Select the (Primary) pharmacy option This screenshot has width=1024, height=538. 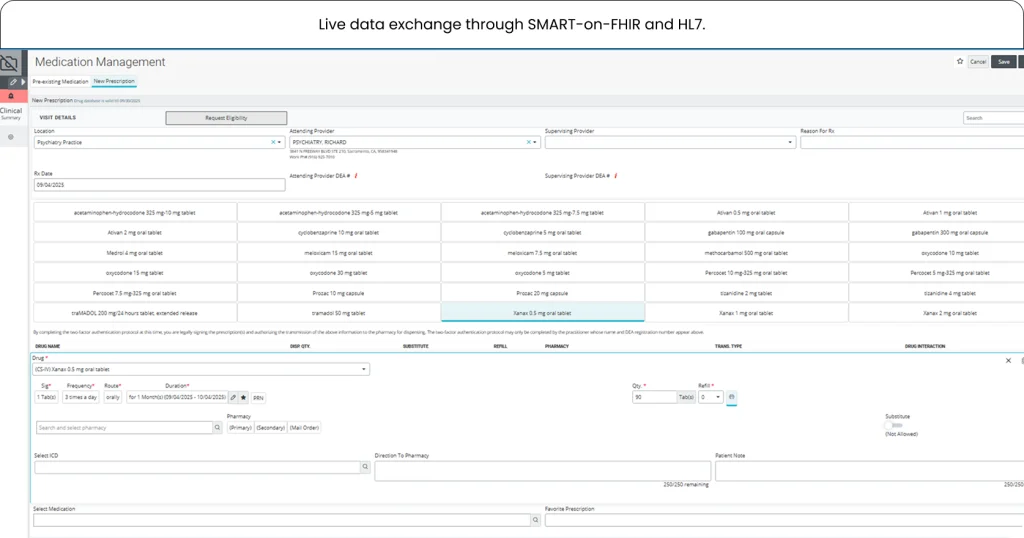240,427
